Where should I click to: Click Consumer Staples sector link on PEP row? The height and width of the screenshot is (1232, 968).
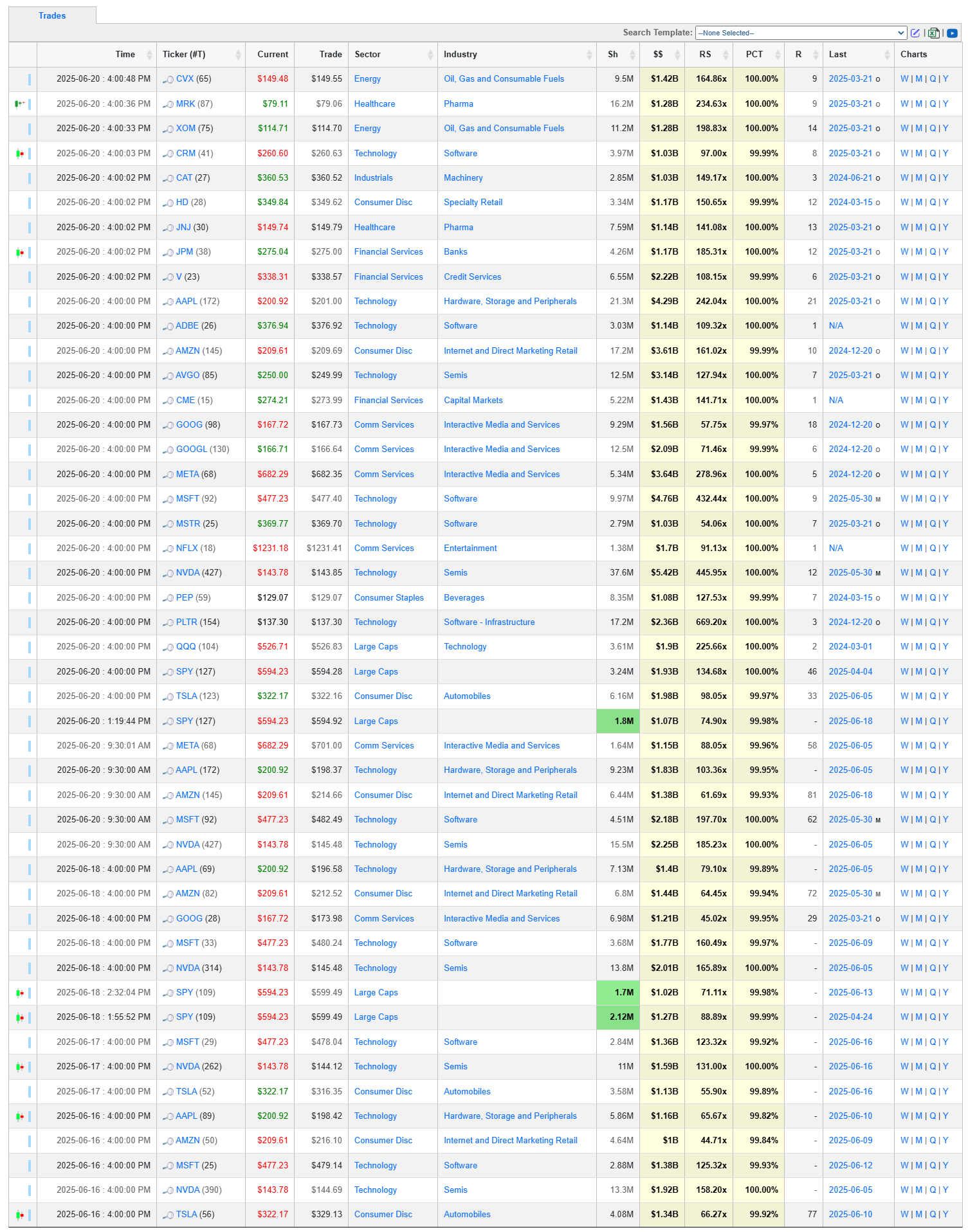point(389,598)
